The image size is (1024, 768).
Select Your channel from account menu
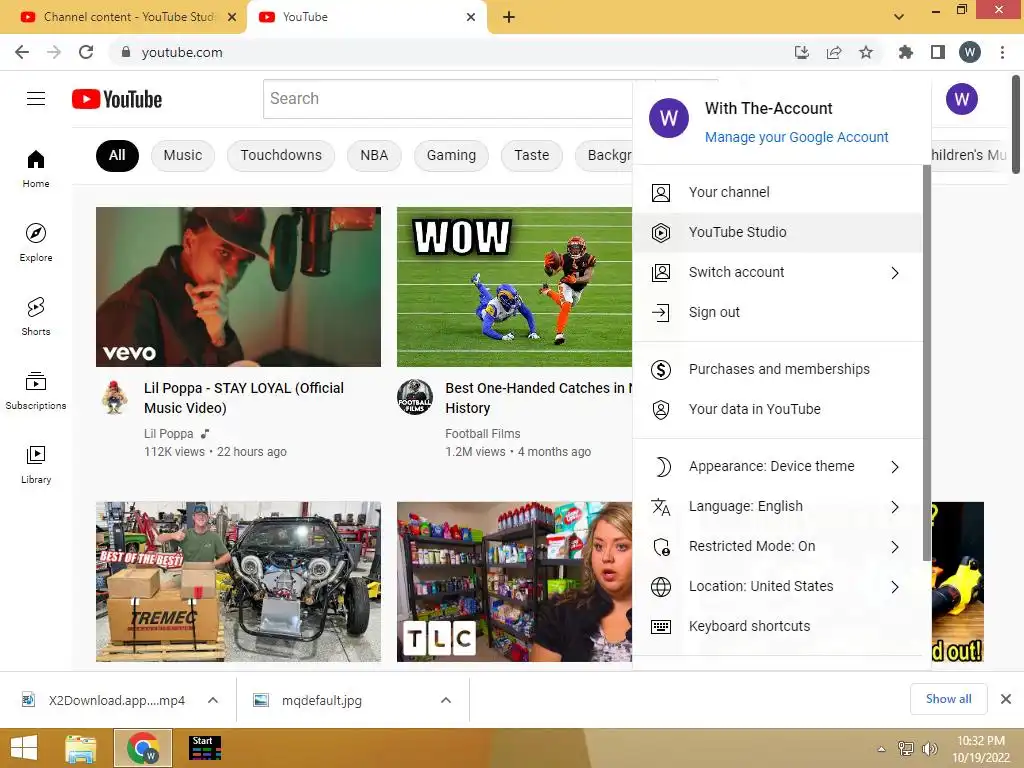click(x=777, y=192)
